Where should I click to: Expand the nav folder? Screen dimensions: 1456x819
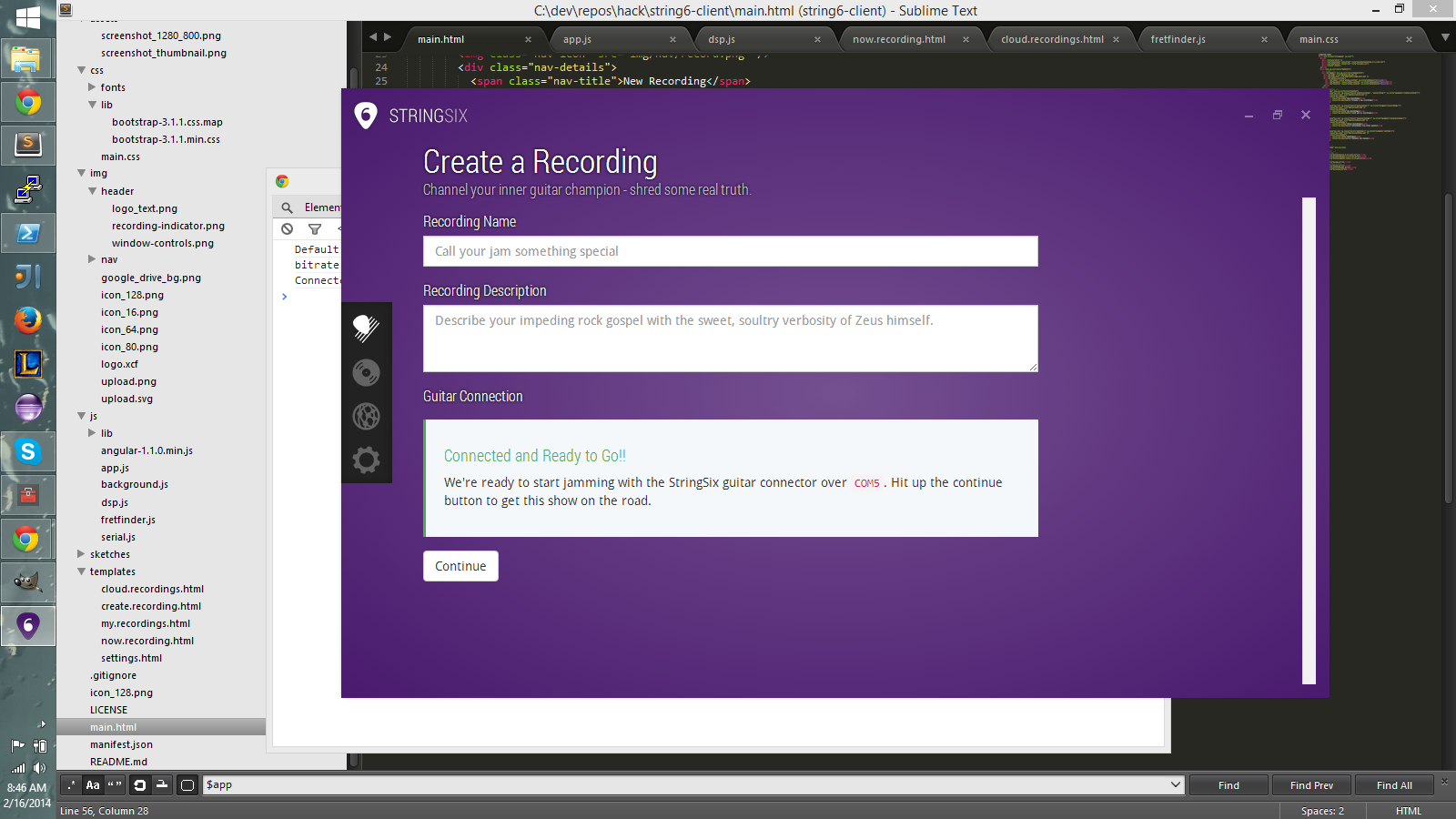point(92,259)
